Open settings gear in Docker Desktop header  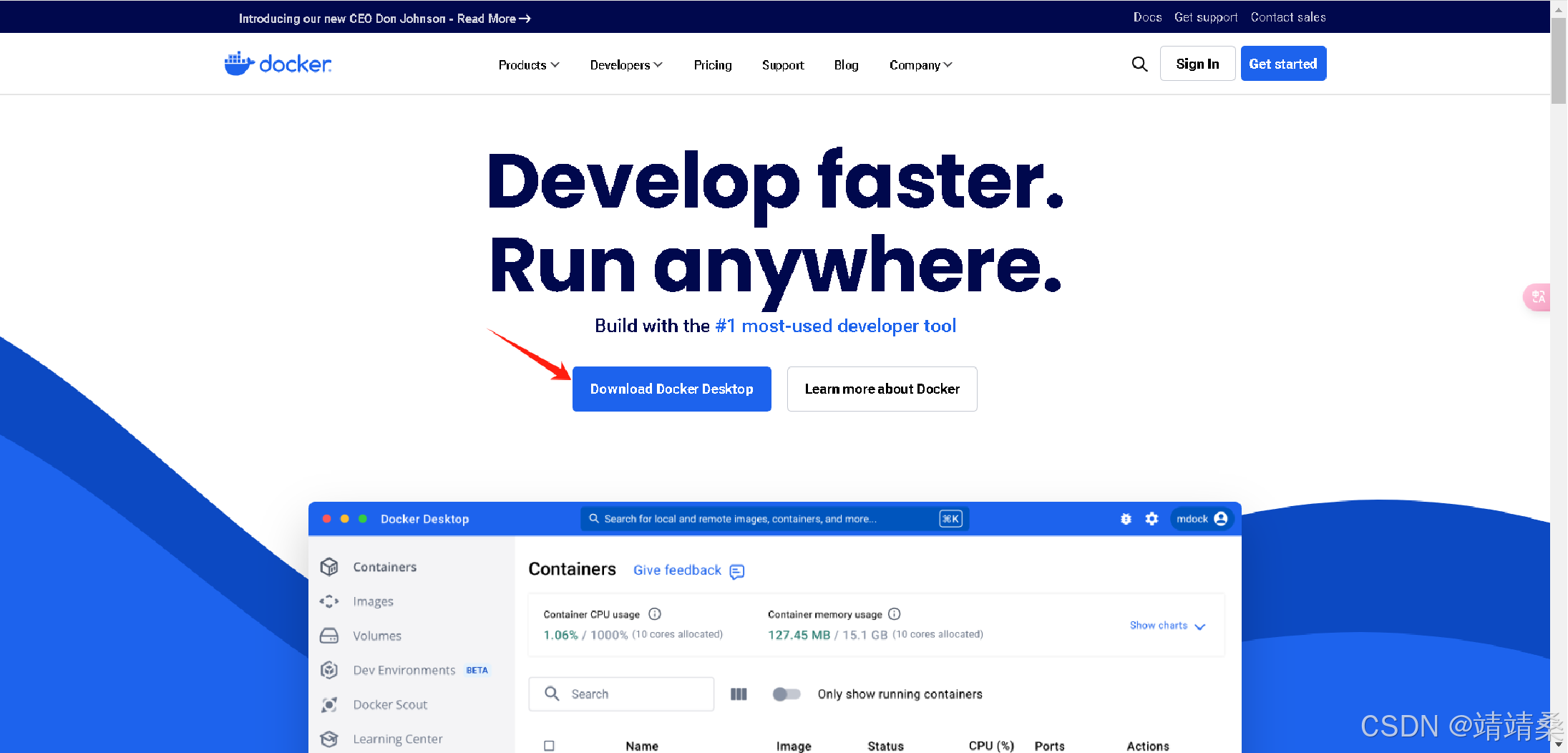1151,519
